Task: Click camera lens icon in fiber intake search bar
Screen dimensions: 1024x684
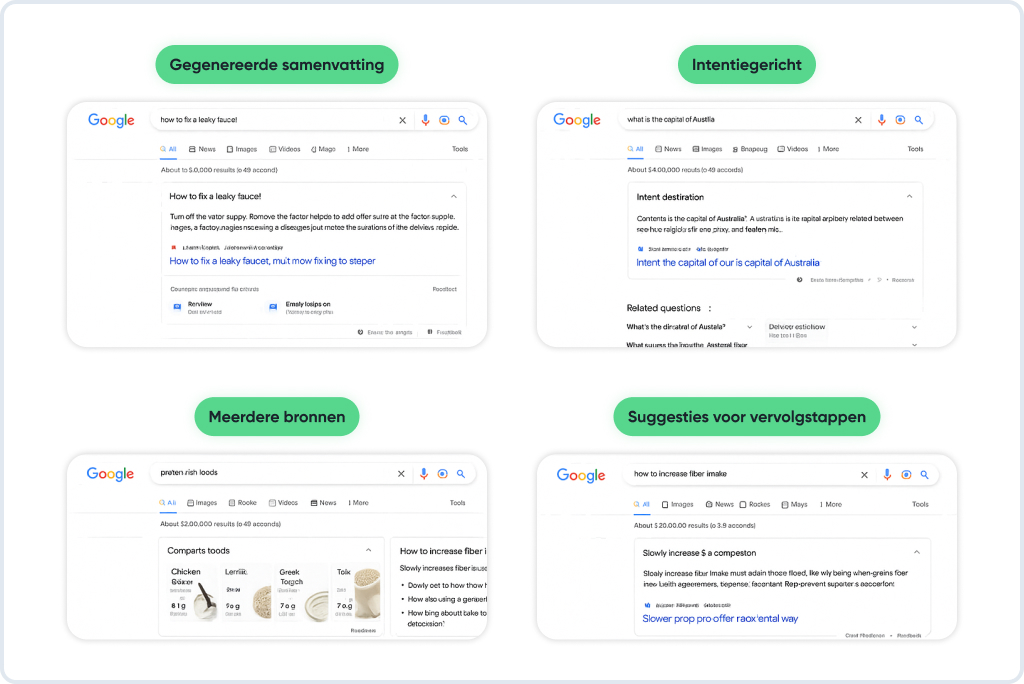Action: [x=906, y=475]
